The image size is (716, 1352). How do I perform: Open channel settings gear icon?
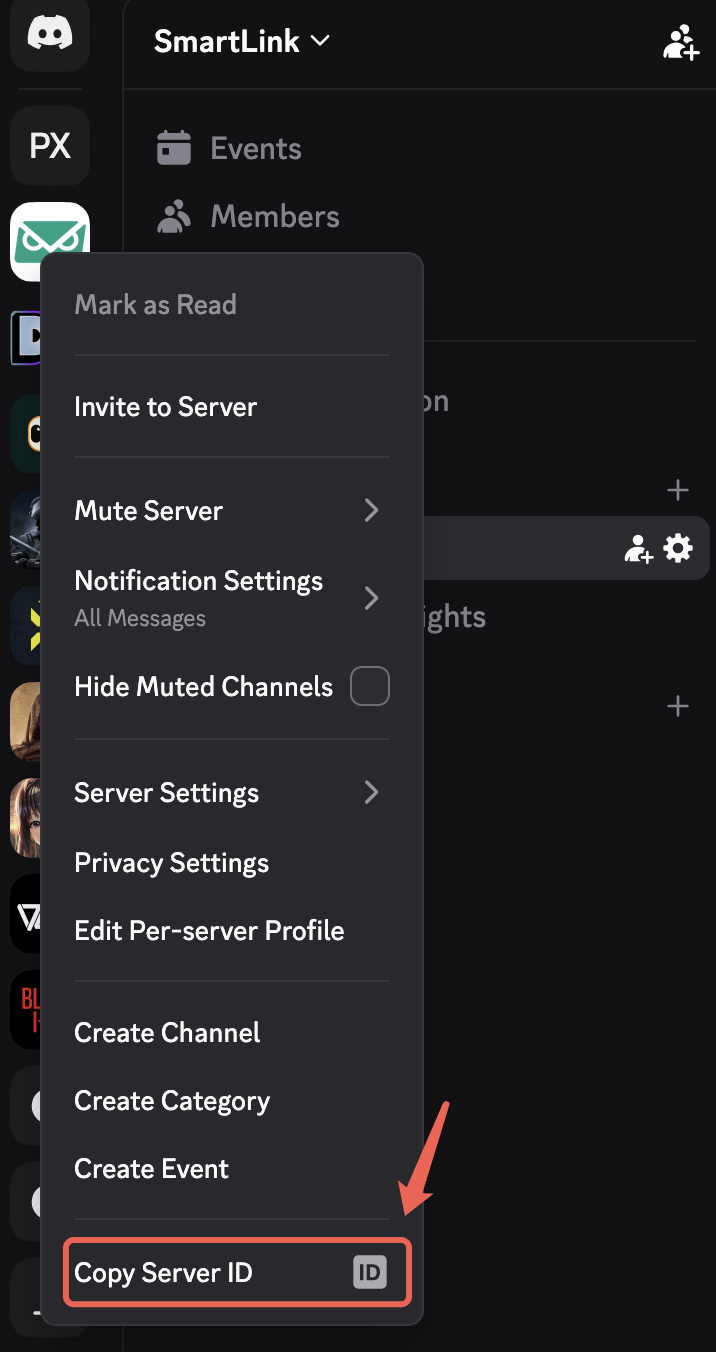(x=678, y=548)
